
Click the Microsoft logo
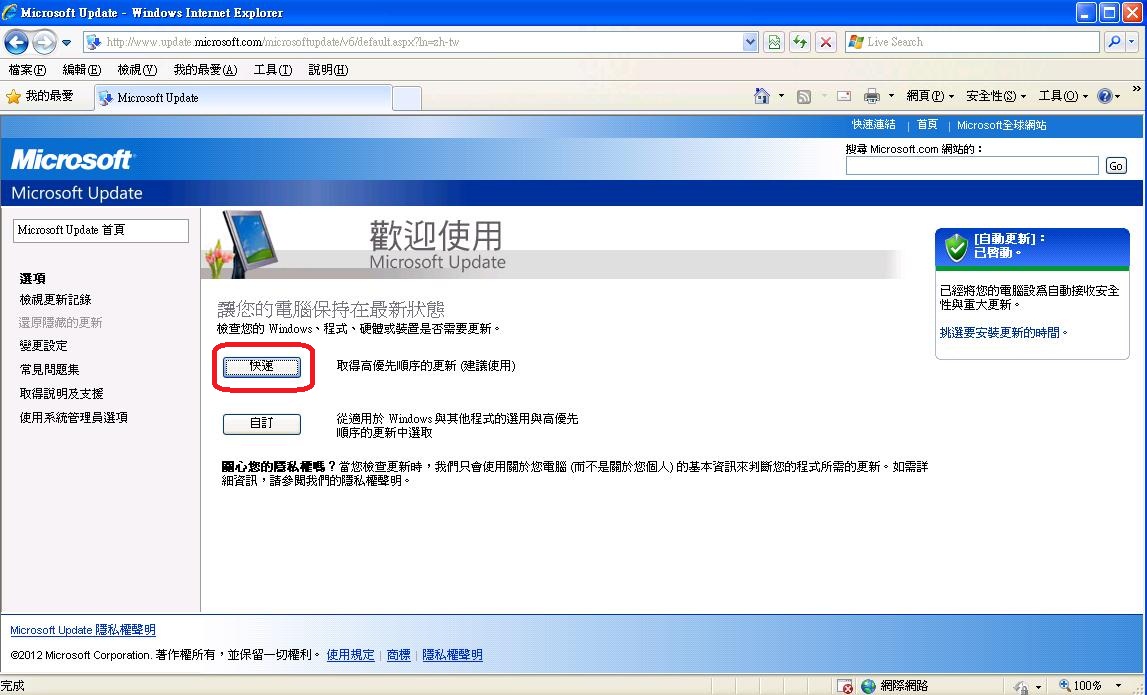[72, 159]
